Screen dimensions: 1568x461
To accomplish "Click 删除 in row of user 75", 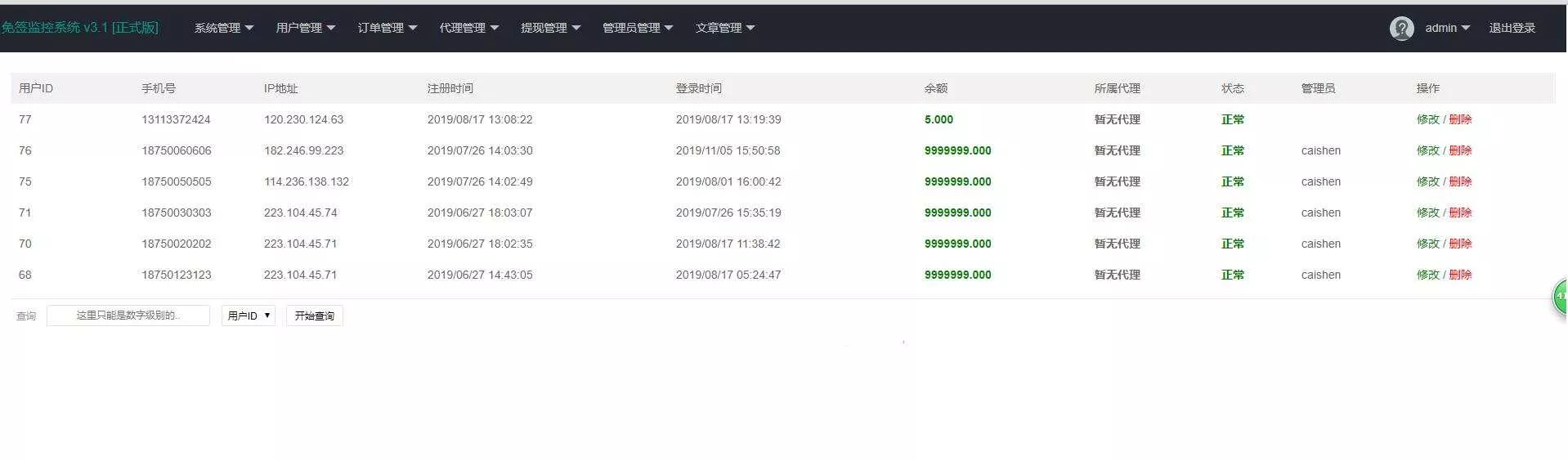I will (1461, 181).
